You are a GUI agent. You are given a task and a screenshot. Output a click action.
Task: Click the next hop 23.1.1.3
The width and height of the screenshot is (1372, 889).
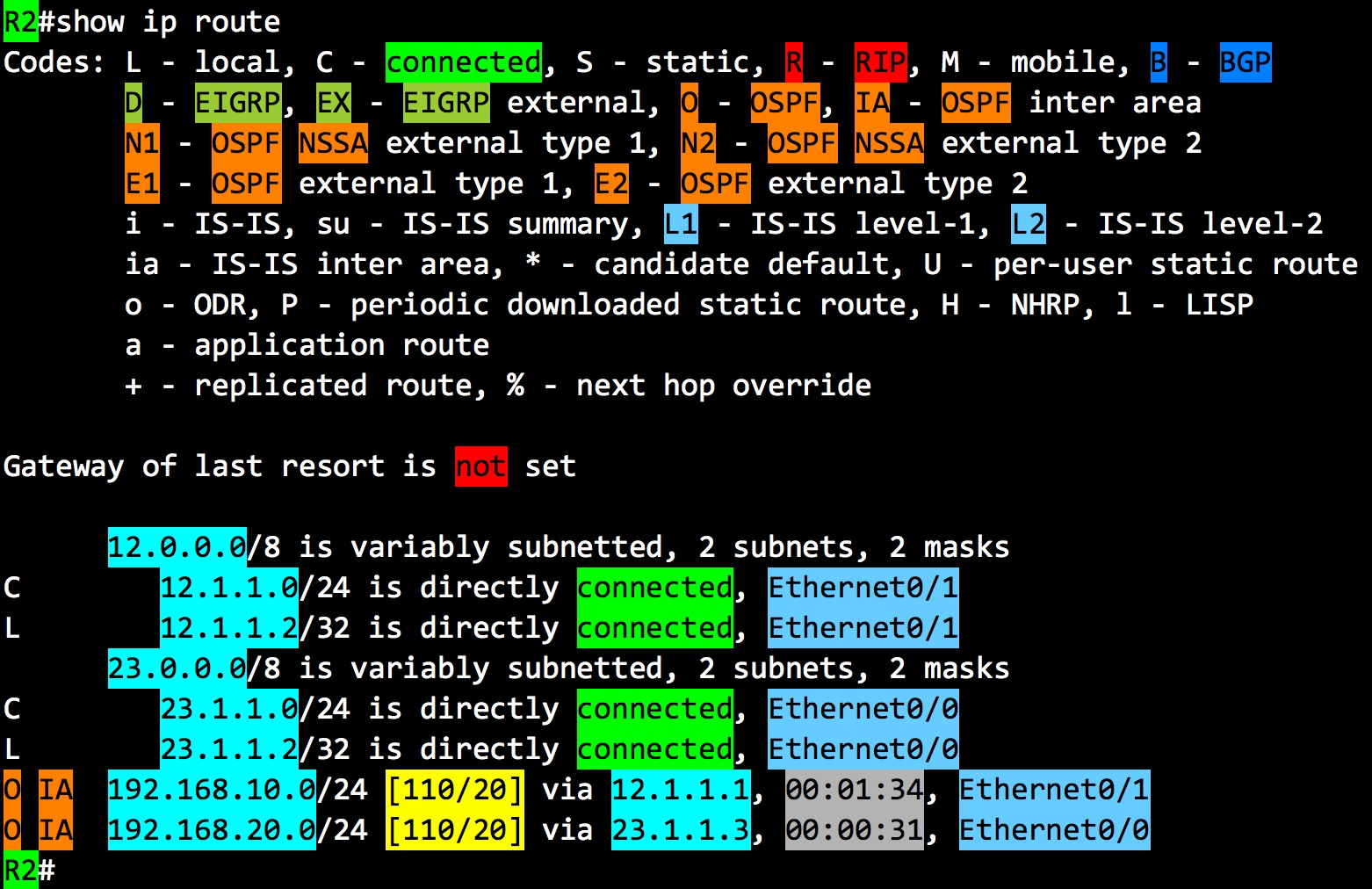pos(681,830)
